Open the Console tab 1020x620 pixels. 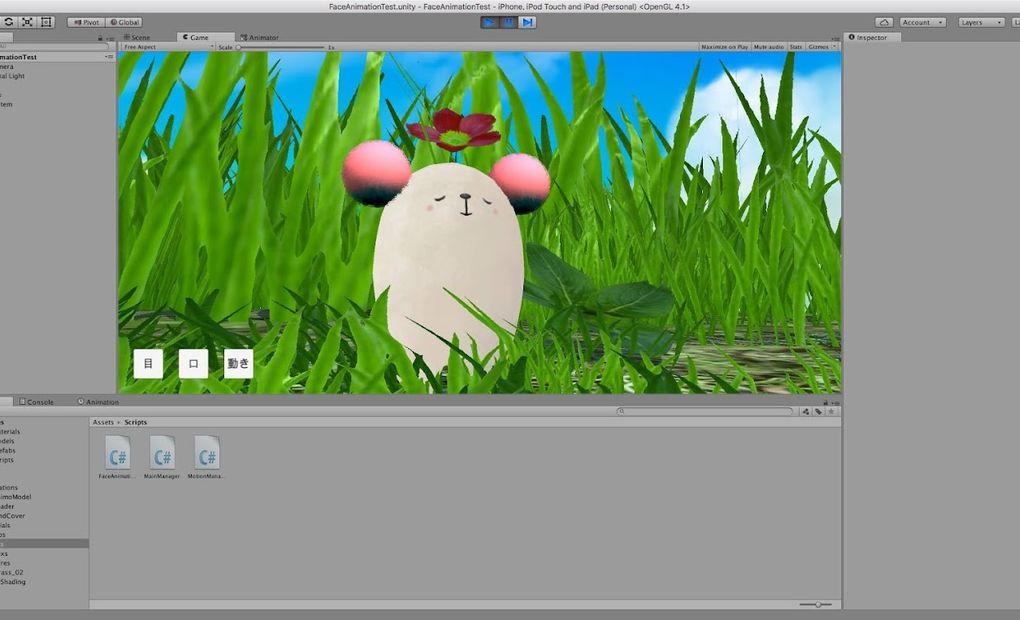click(36, 402)
